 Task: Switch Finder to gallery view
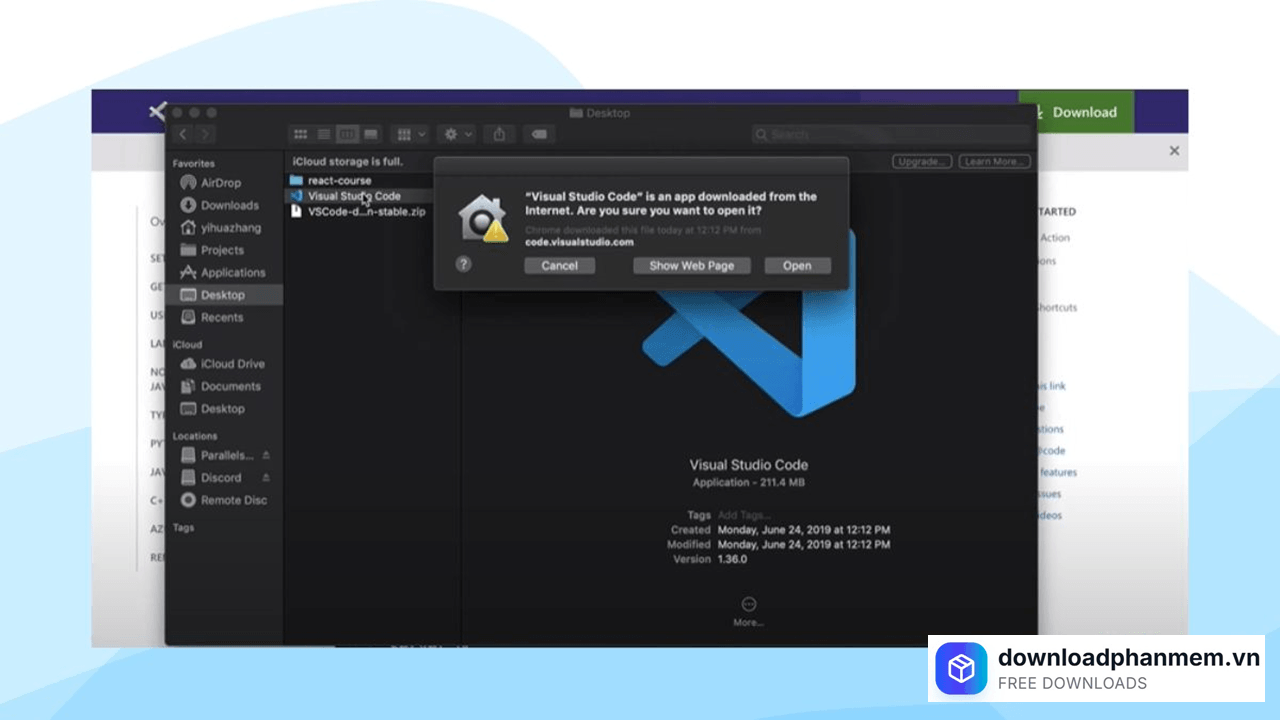371,134
